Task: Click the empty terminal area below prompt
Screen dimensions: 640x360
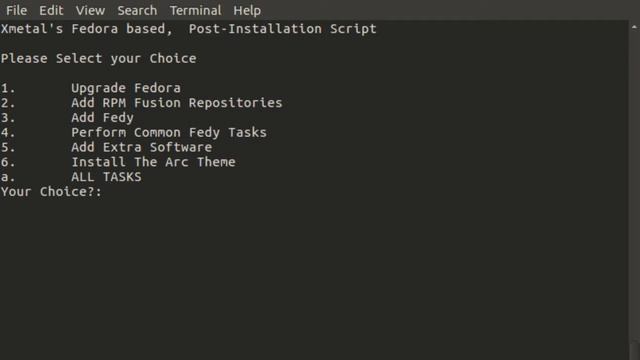Action: [x=314, y=278]
